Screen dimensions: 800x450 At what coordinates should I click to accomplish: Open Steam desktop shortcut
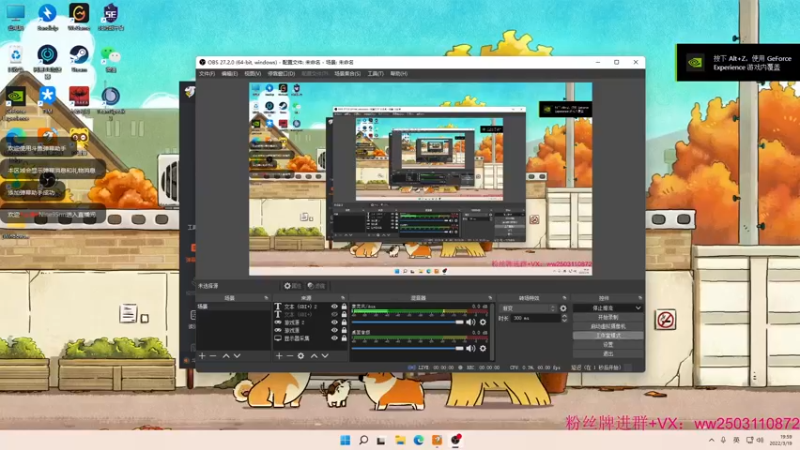point(79,58)
